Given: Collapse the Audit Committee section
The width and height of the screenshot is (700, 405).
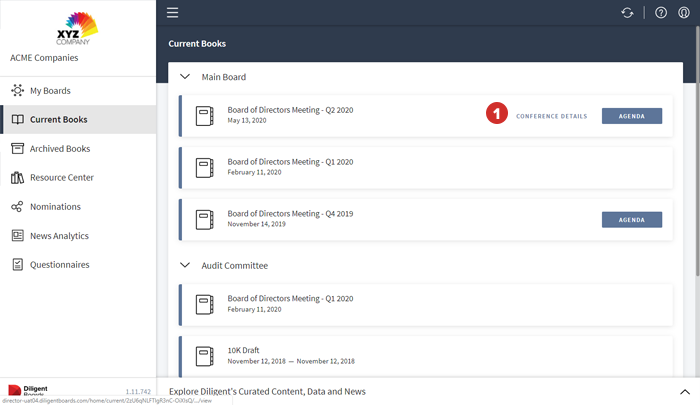Looking at the screenshot, I should [185, 265].
